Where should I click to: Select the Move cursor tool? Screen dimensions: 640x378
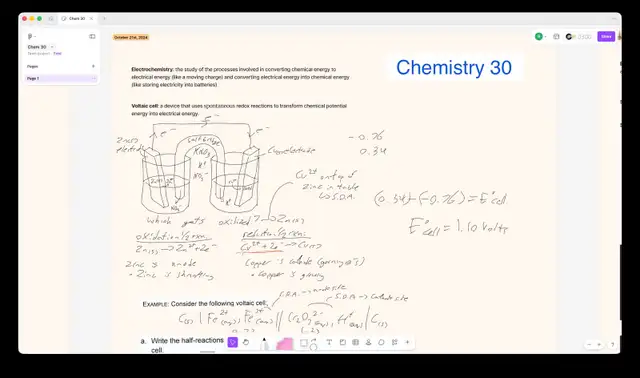(x=233, y=342)
